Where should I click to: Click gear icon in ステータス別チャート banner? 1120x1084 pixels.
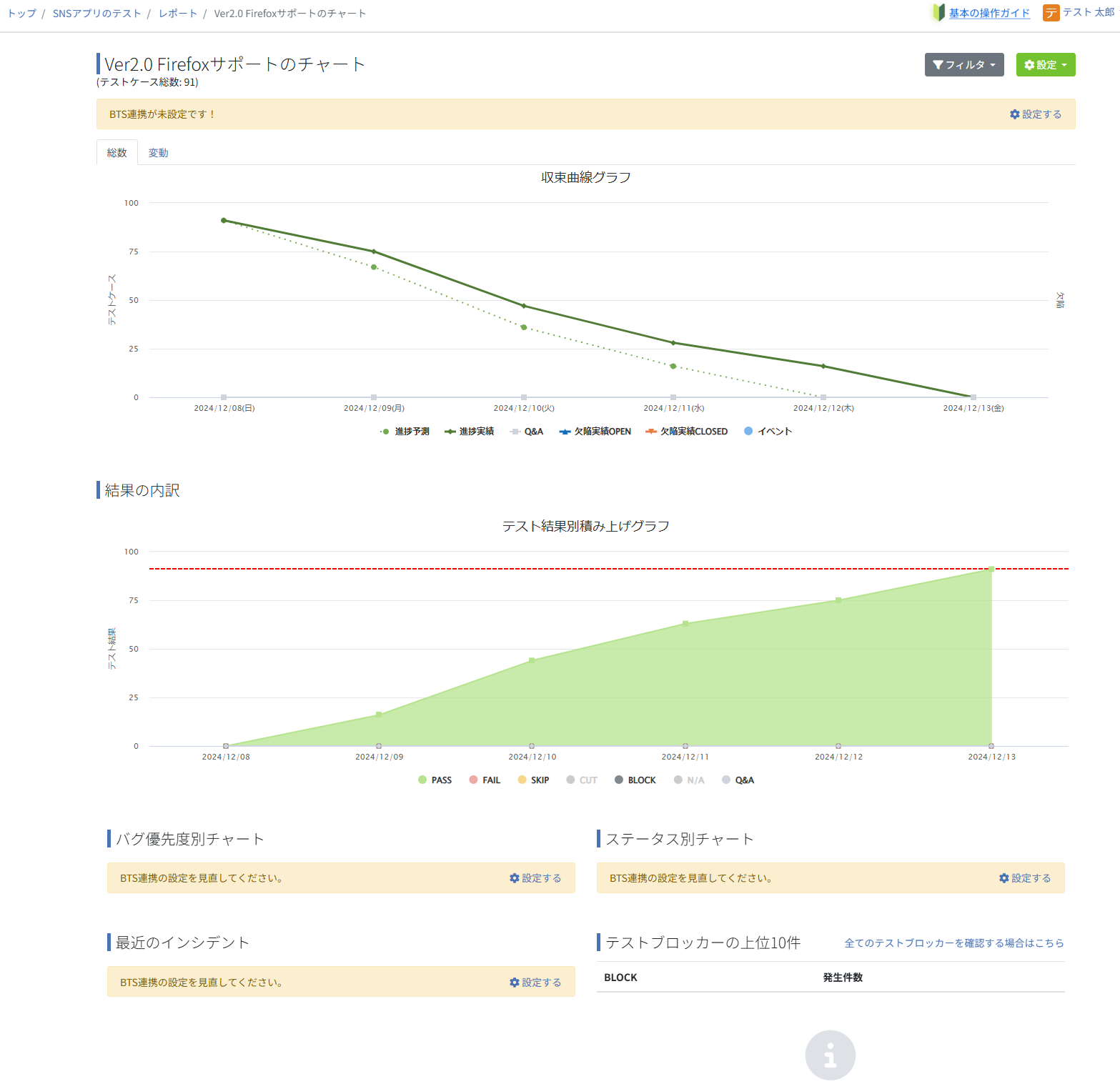(x=1003, y=878)
